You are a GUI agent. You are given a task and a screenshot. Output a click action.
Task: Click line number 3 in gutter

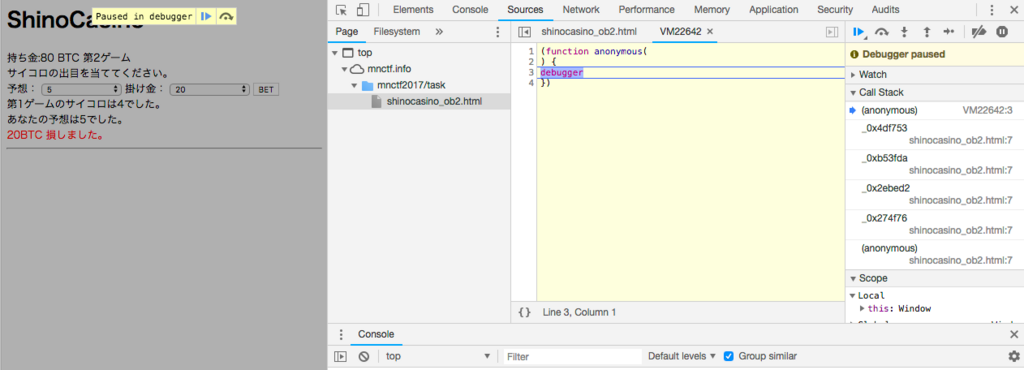pos(531,72)
